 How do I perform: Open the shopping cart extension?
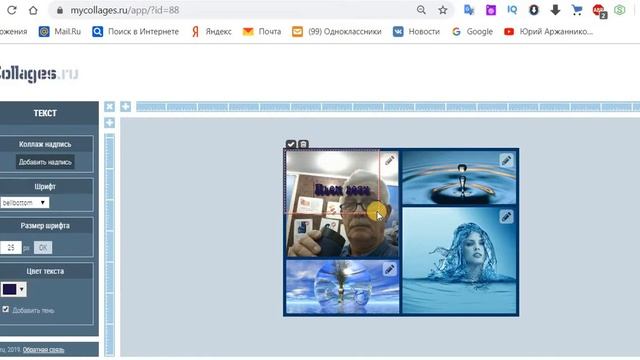pos(577,10)
